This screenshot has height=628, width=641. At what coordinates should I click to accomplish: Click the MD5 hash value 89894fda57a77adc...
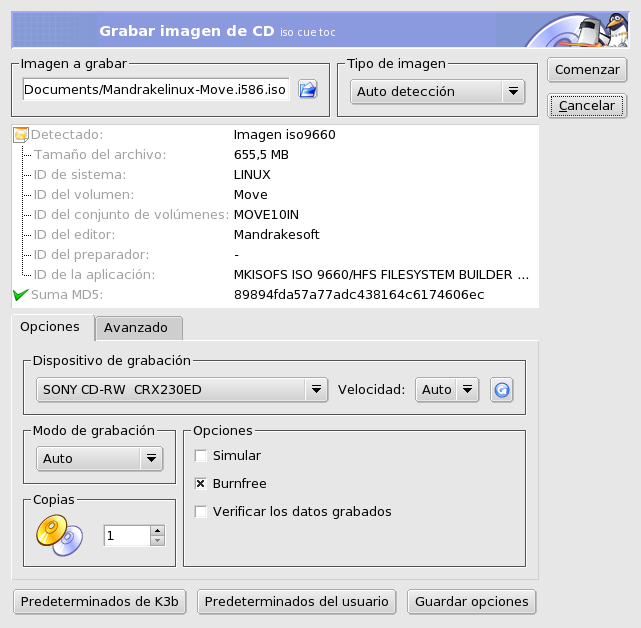pyautogui.click(x=359, y=295)
